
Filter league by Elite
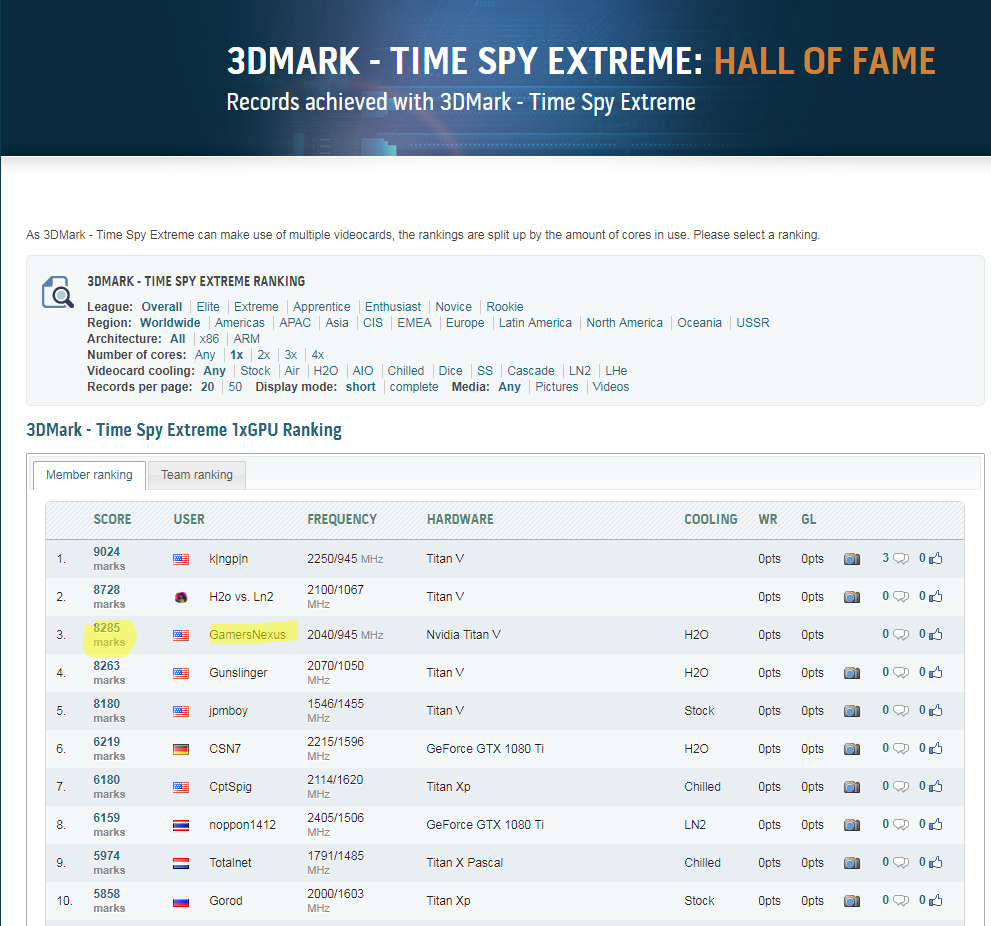click(x=208, y=307)
